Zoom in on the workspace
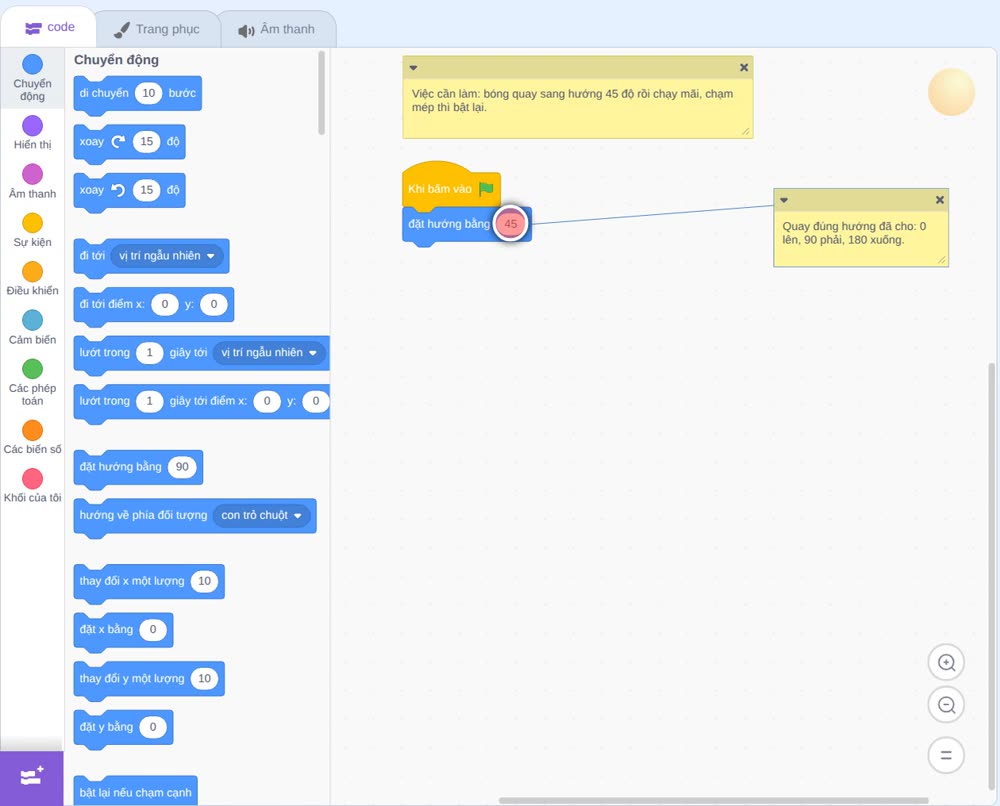Image resolution: width=1000 pixels, height=806 pixels. tap(946, 663)
